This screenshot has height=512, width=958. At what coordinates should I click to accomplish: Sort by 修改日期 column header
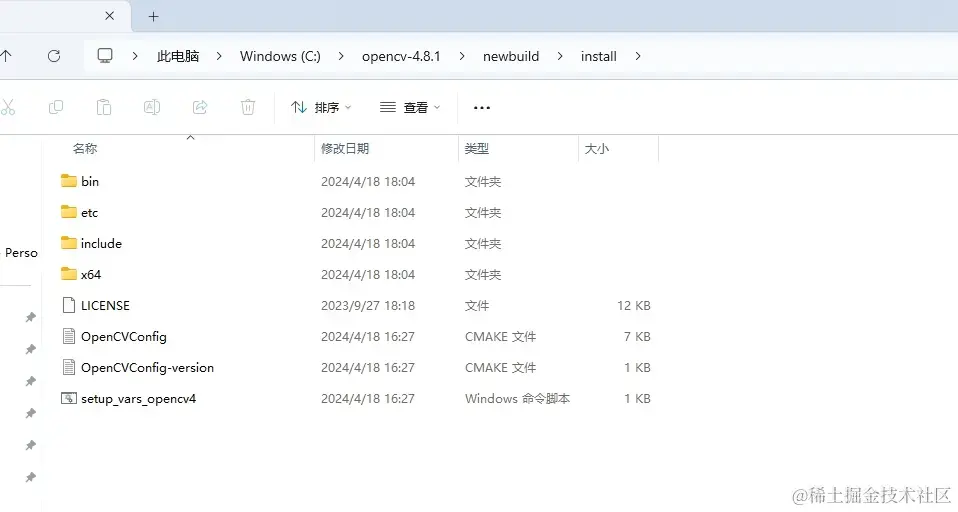pyautogui.click(x=345, y=148)
